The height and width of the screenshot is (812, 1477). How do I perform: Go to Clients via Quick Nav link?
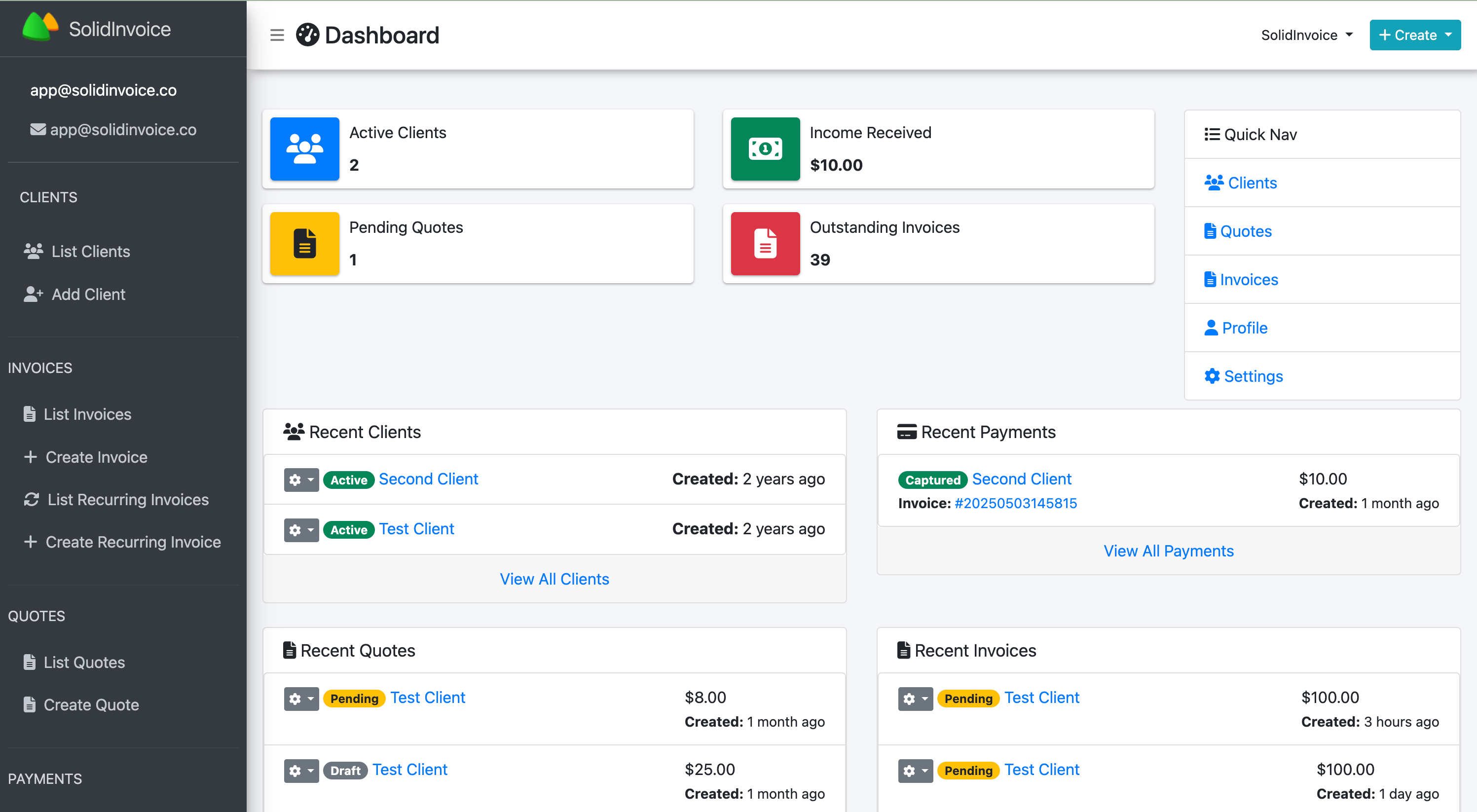click(x=1252, y=183)
